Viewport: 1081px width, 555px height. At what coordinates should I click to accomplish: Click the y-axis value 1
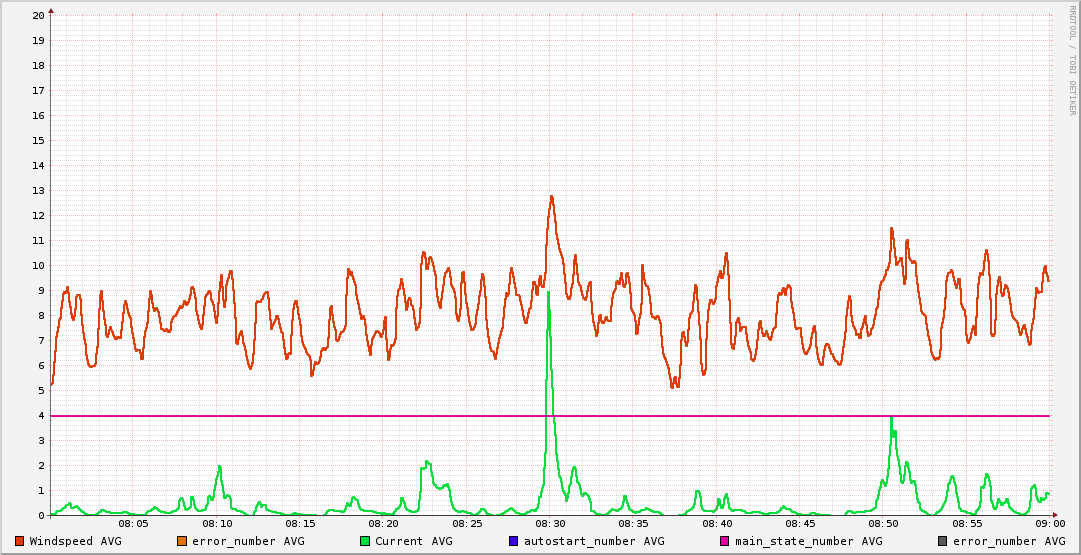click(x=41, y=491)
